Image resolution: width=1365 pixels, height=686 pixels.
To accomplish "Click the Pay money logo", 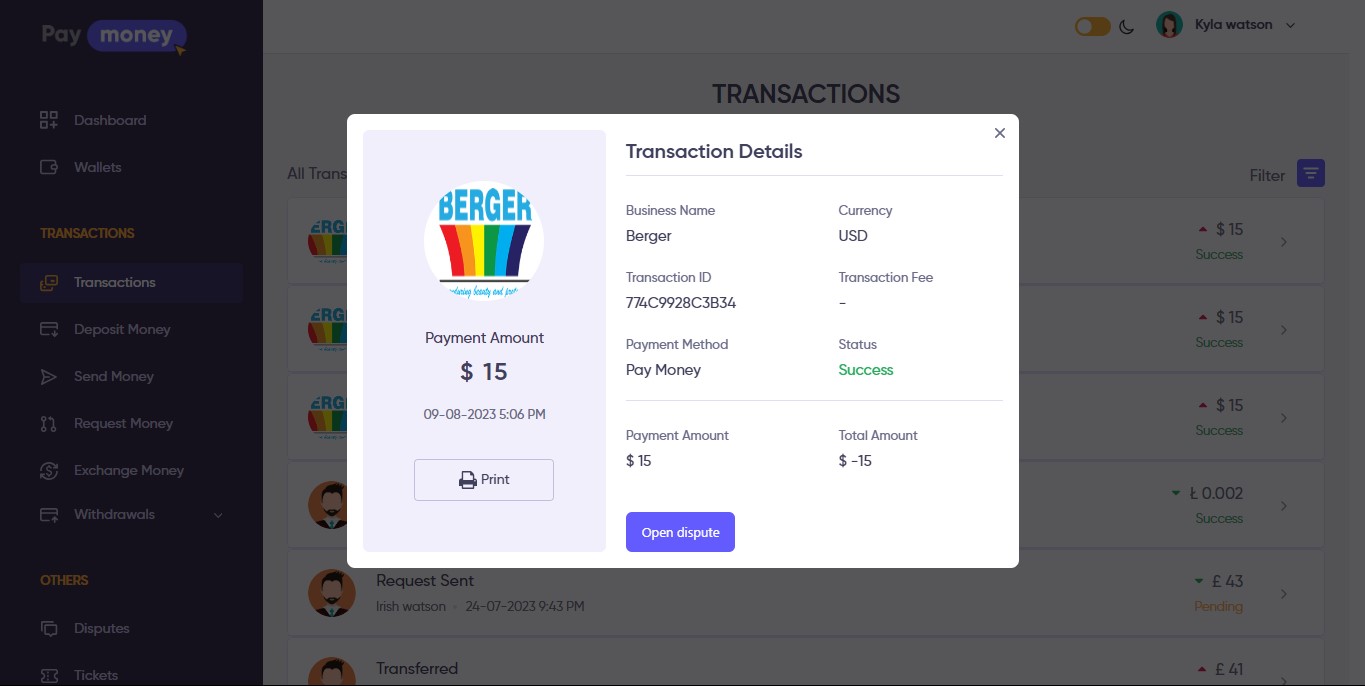I will (114, 36).
